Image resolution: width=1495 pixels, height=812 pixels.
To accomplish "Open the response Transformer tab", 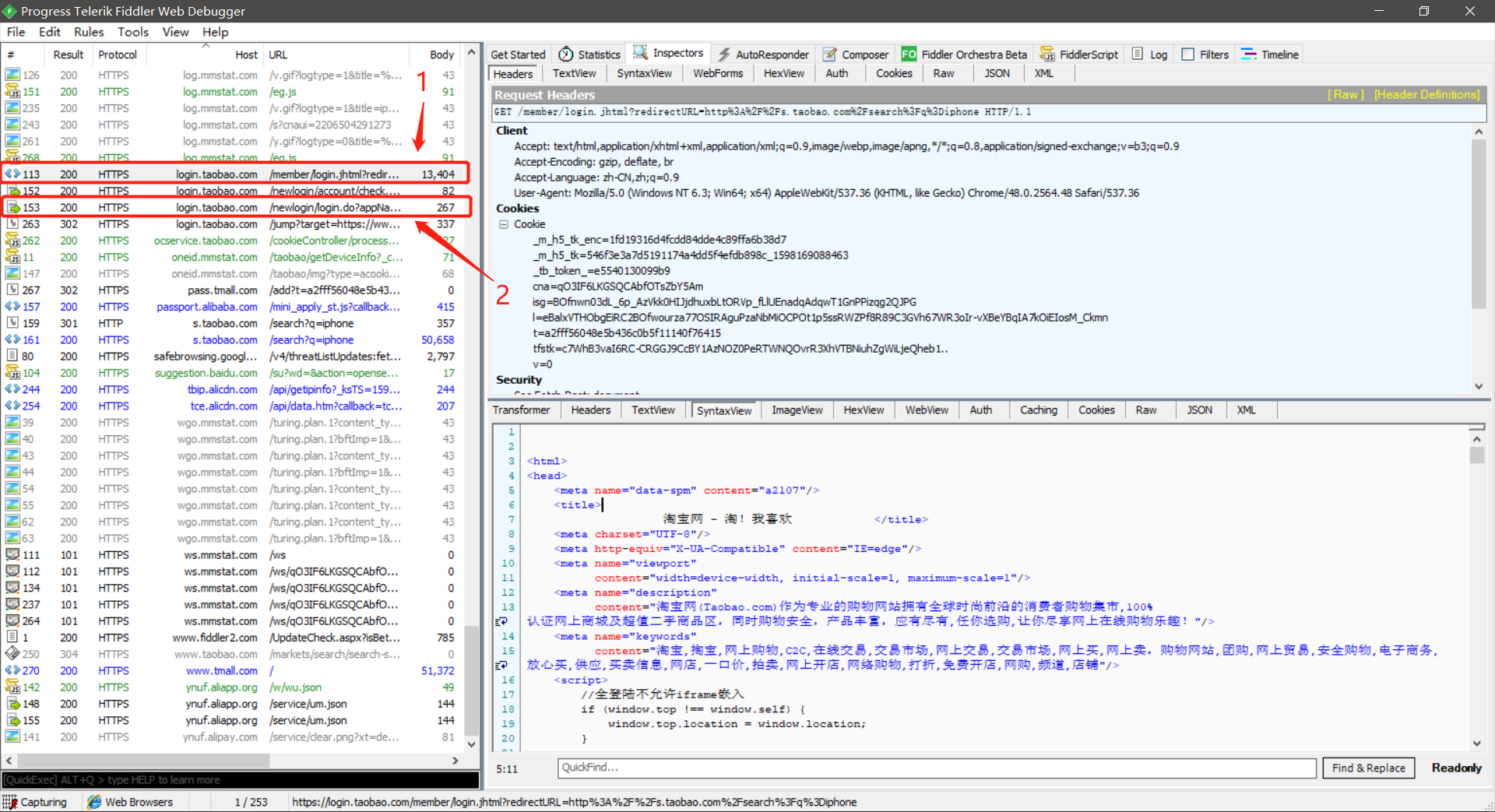I will (521, 410).
